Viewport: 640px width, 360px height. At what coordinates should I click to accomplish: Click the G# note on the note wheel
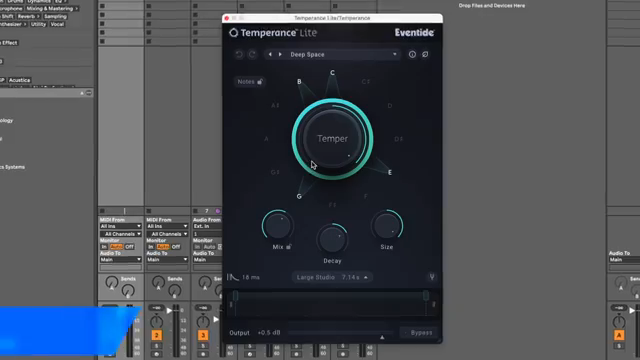(x=275, y=172)
